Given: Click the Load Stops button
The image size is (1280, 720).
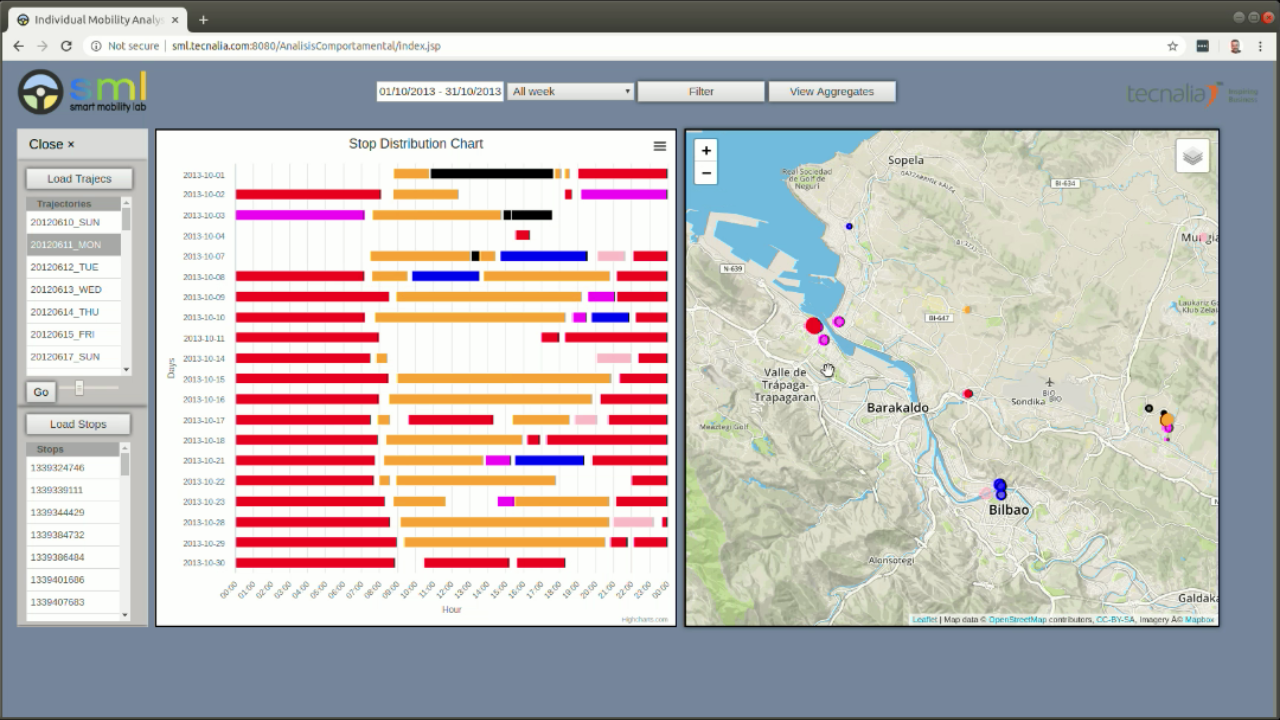Looking at the screenshot, I should click(x=78, y=424).
